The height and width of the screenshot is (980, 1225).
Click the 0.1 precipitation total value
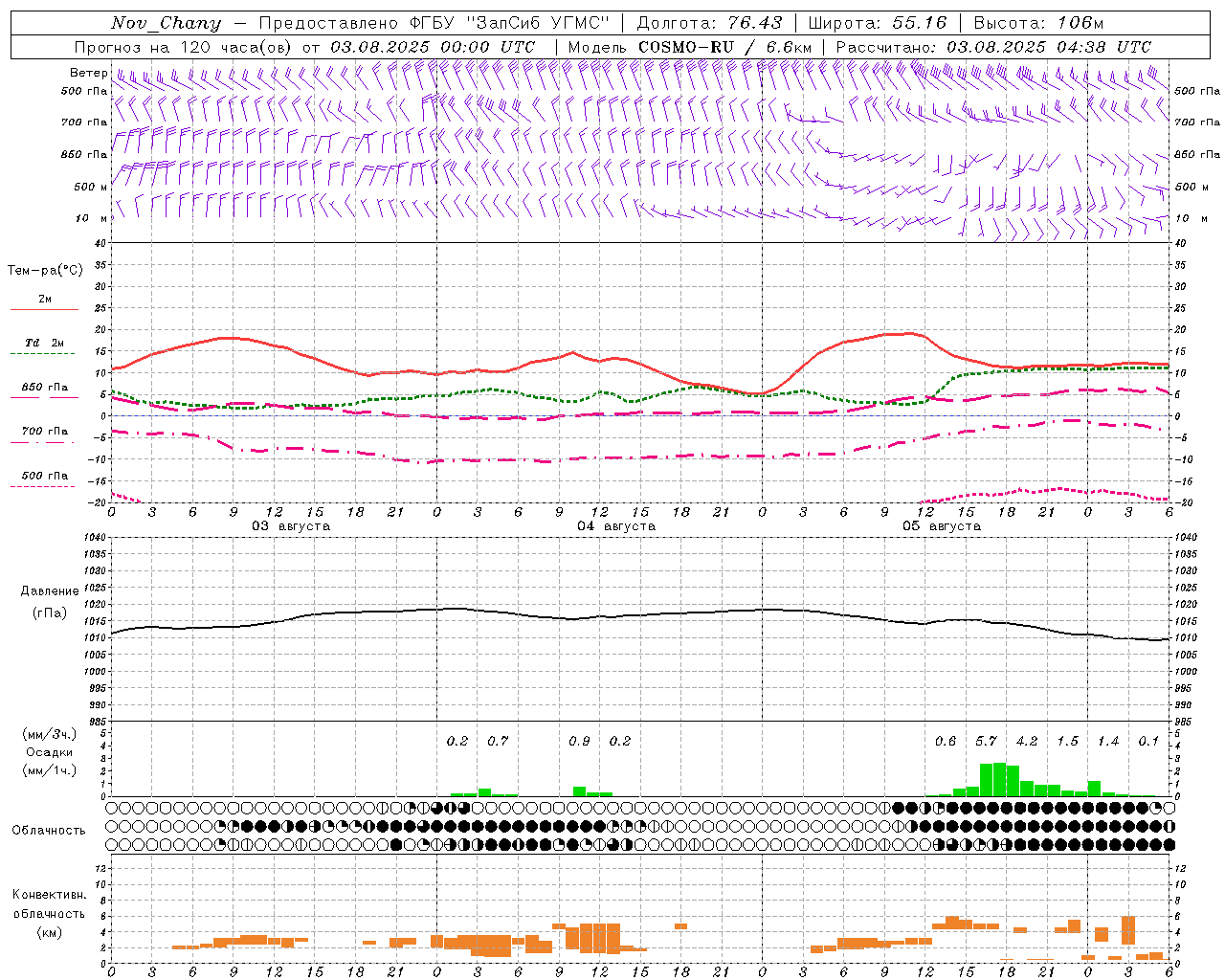1148,741
